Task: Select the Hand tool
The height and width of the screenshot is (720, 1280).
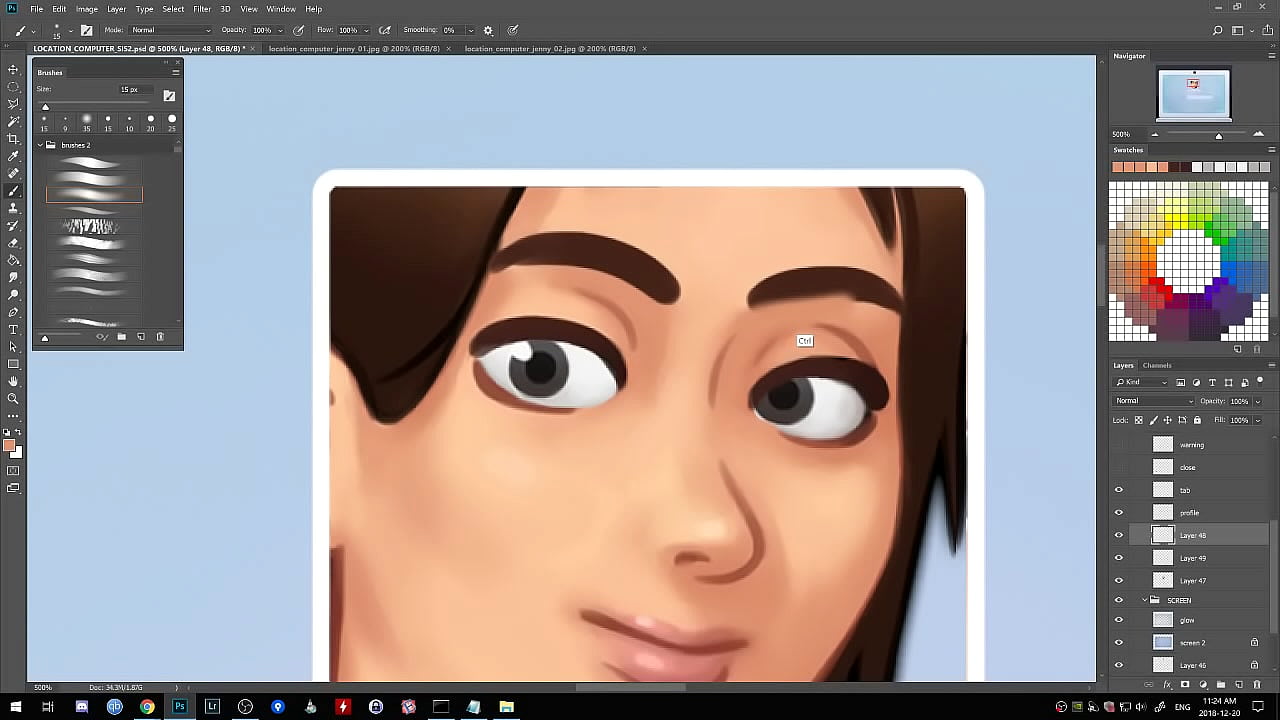Action: pyautogui.click(x=13, y=381)
